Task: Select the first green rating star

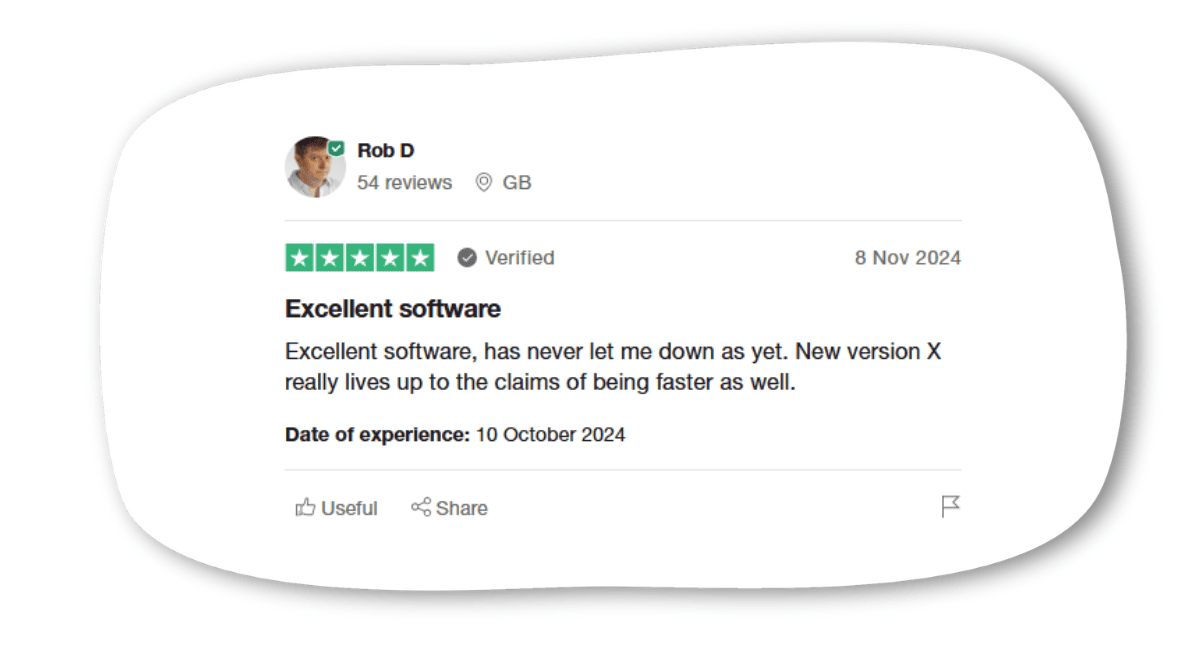Action: 300,258
